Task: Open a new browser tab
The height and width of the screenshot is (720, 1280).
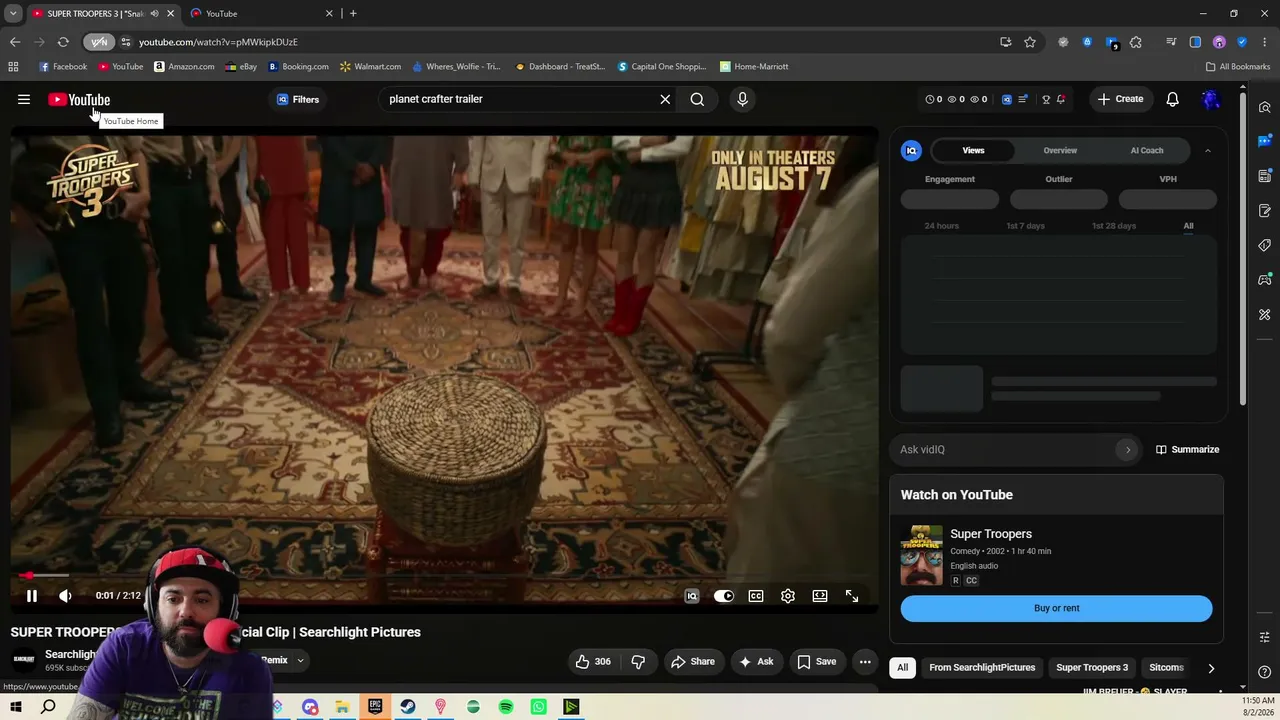Action: pyautogui.click(x=353, y=13)
